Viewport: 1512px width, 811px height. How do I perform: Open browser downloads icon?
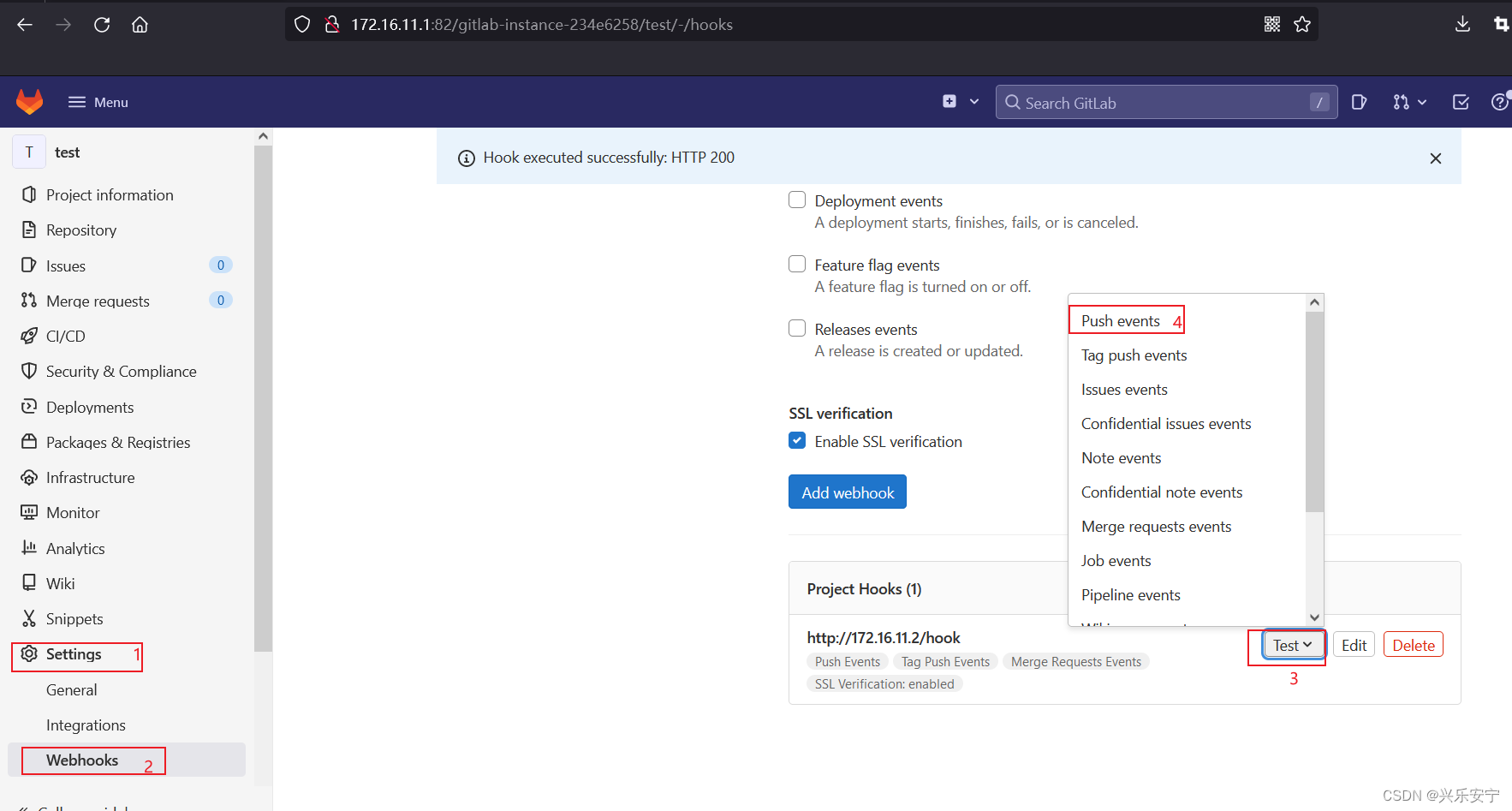coord(1462,24)
